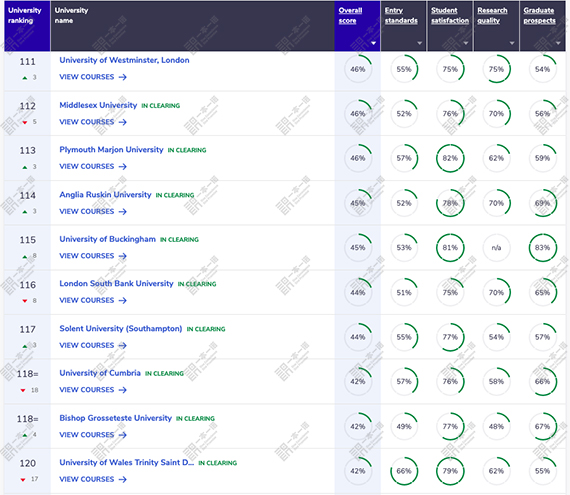570x495 pixels.
Task: Click London South Bank's 51% entry standards dial
Action: pyautogui.click(x=404, y=293)
